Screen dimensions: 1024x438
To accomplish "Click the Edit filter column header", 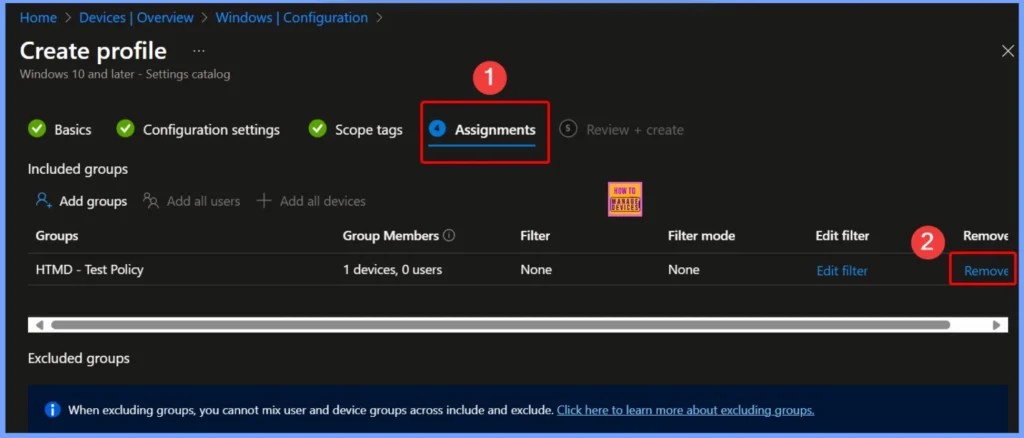I will pos(842,236).
